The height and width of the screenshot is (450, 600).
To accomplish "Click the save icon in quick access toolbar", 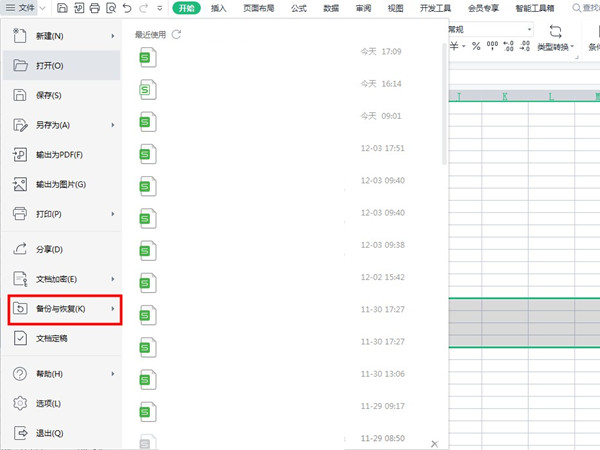I will [62, 8].
